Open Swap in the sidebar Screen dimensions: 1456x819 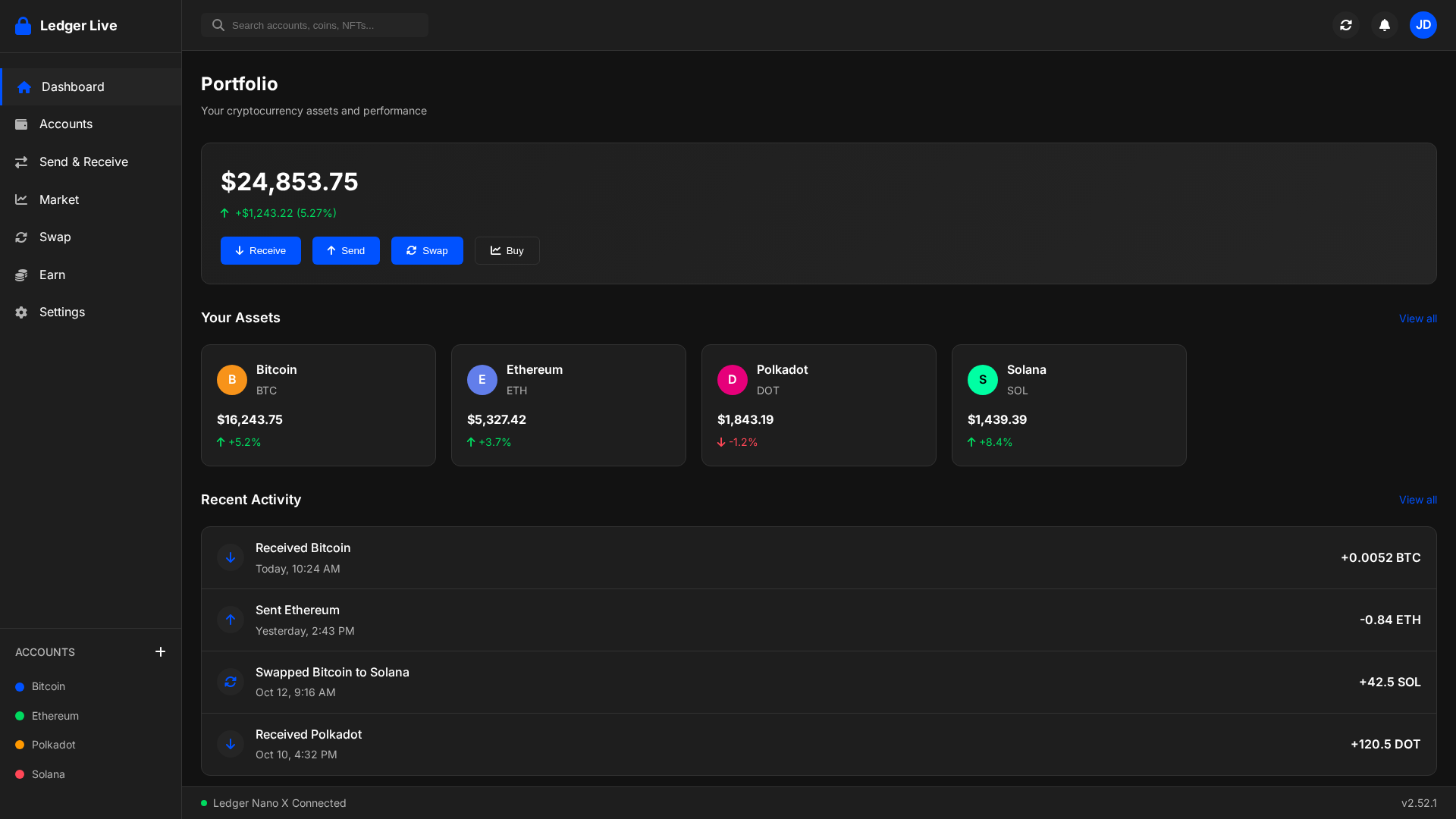pyautogui.click(x=91, y=237)
